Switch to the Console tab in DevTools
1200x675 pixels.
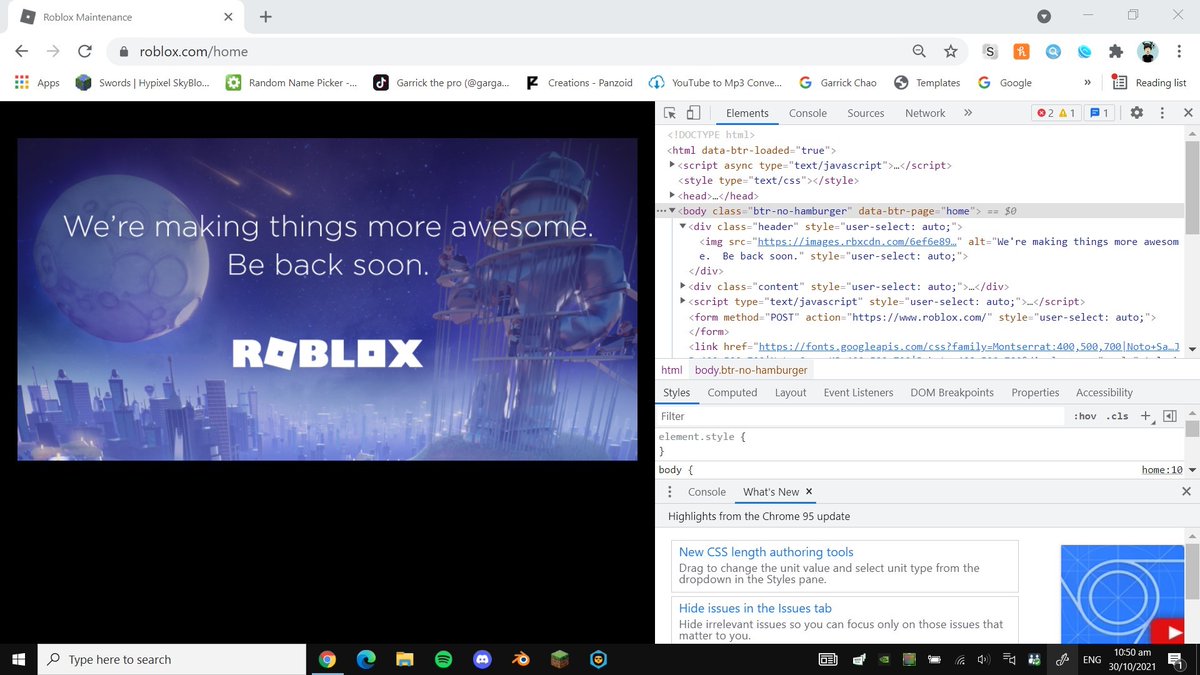coord(808,113)
